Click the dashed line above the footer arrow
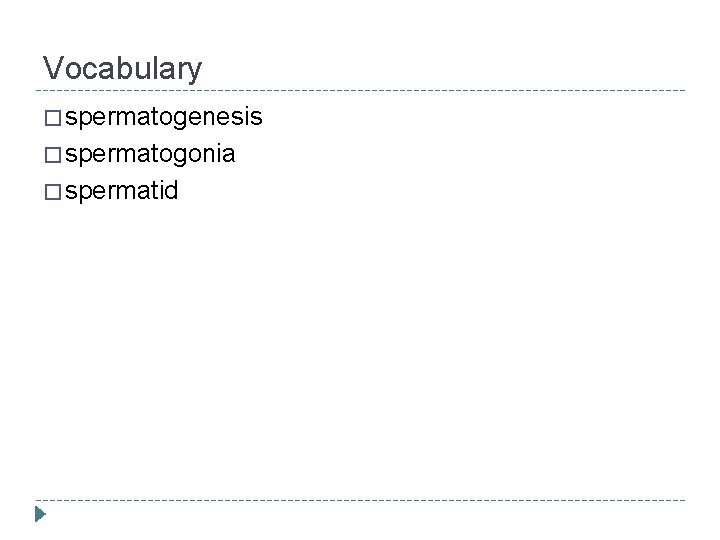Viewport: 720px width, 540px height. click(x=360, y=500)
